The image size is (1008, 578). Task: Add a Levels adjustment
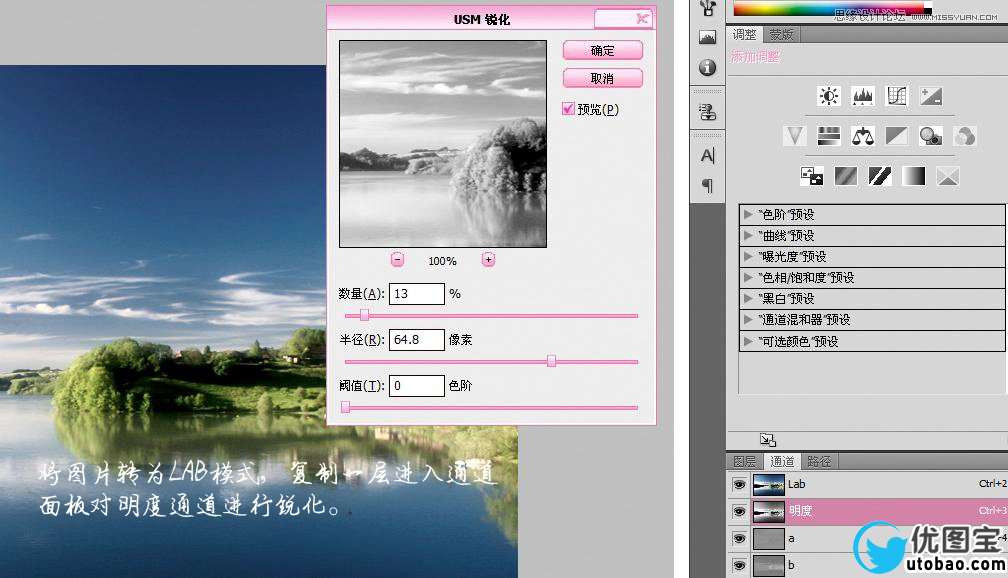click(863, 96)
